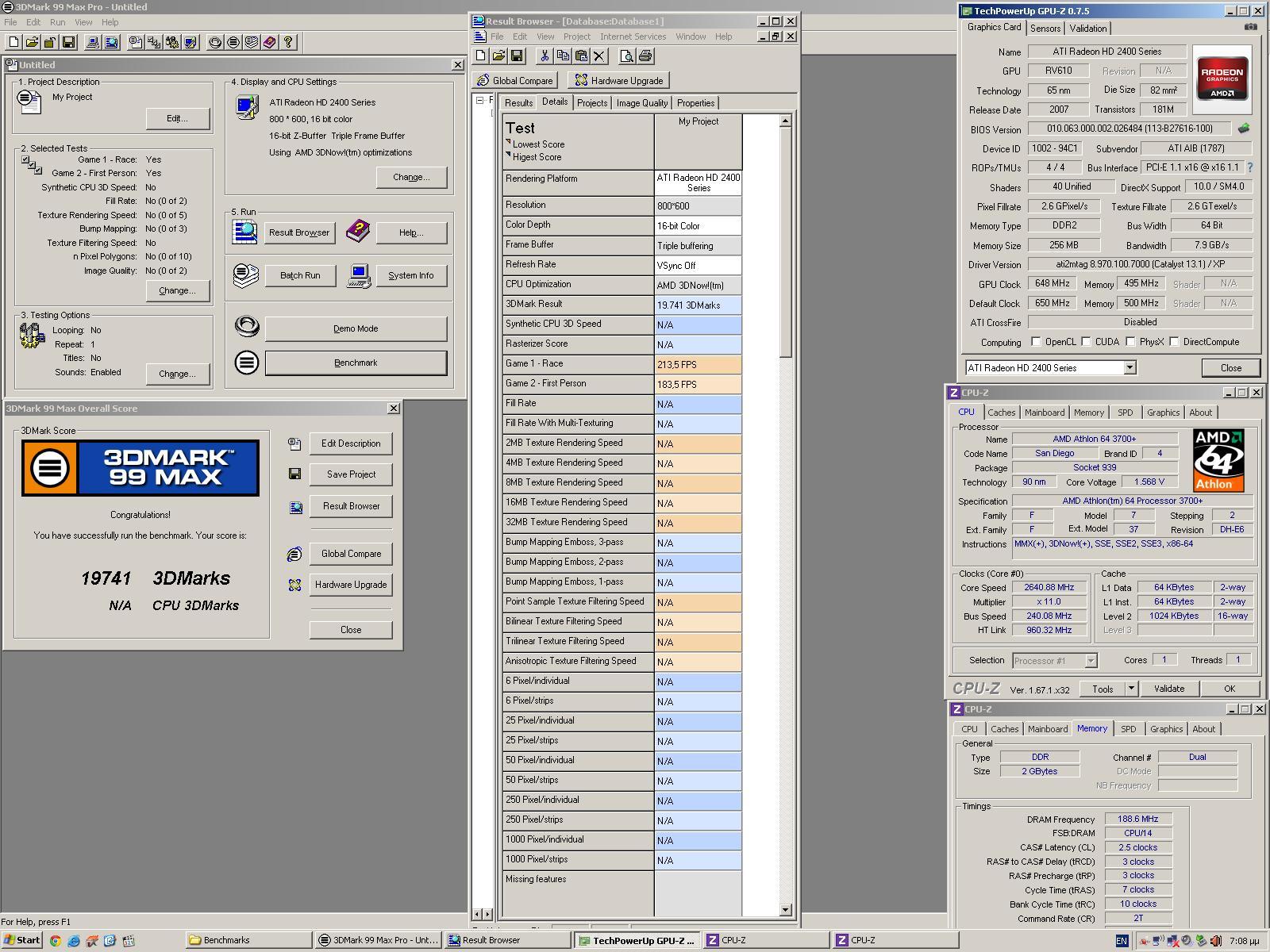Click Validate button in CPU-Z

click(1168, 689)
